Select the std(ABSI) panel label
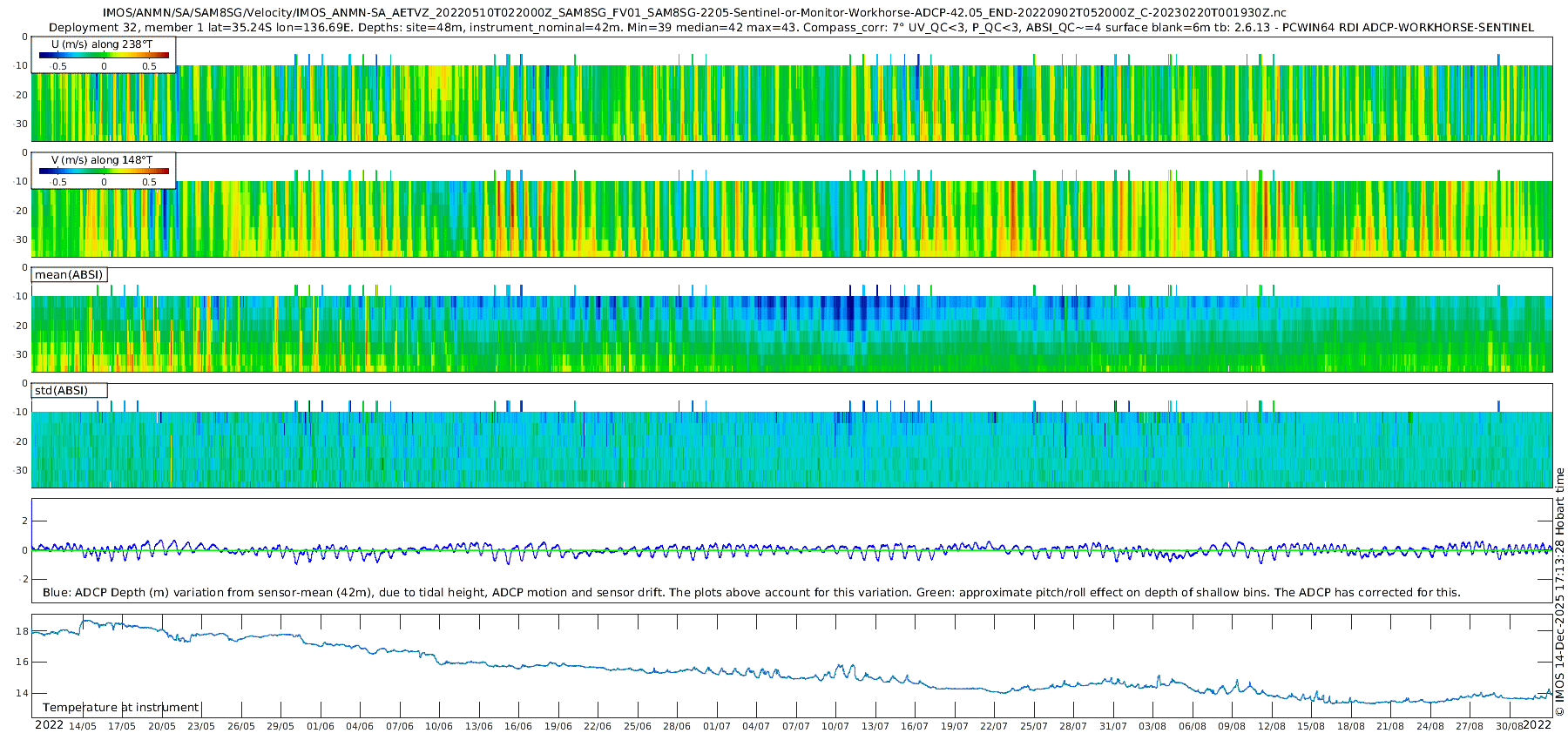The height and width of the screenshot is (740, 1568). [x=61, y=391]
